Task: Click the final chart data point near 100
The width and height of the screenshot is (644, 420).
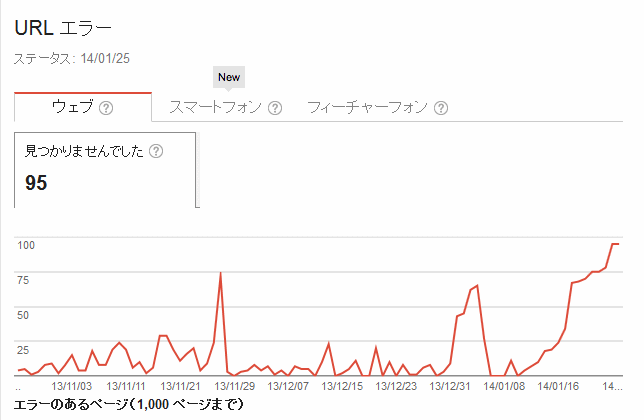Action: point(618,244)
